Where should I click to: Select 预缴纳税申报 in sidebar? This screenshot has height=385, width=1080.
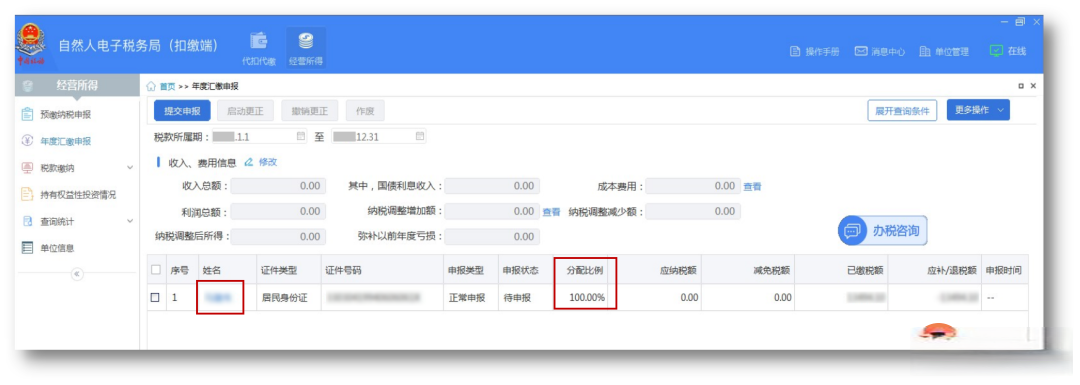[65, 114]
